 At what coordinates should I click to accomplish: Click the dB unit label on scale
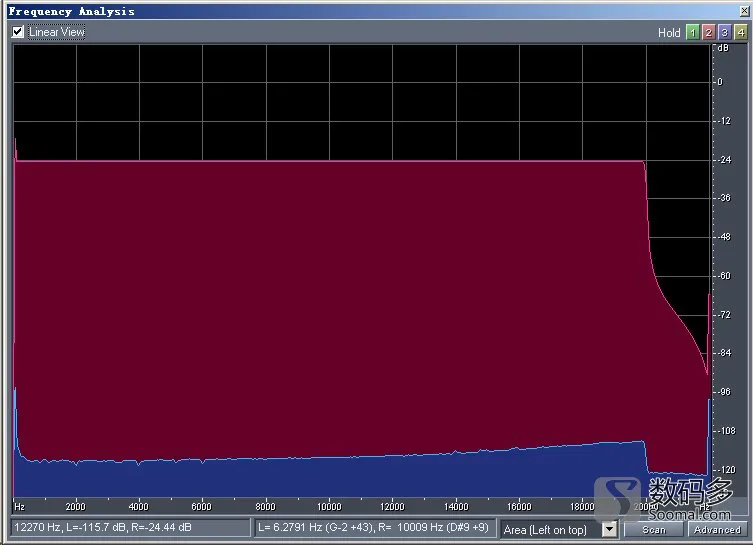[723, 48]
